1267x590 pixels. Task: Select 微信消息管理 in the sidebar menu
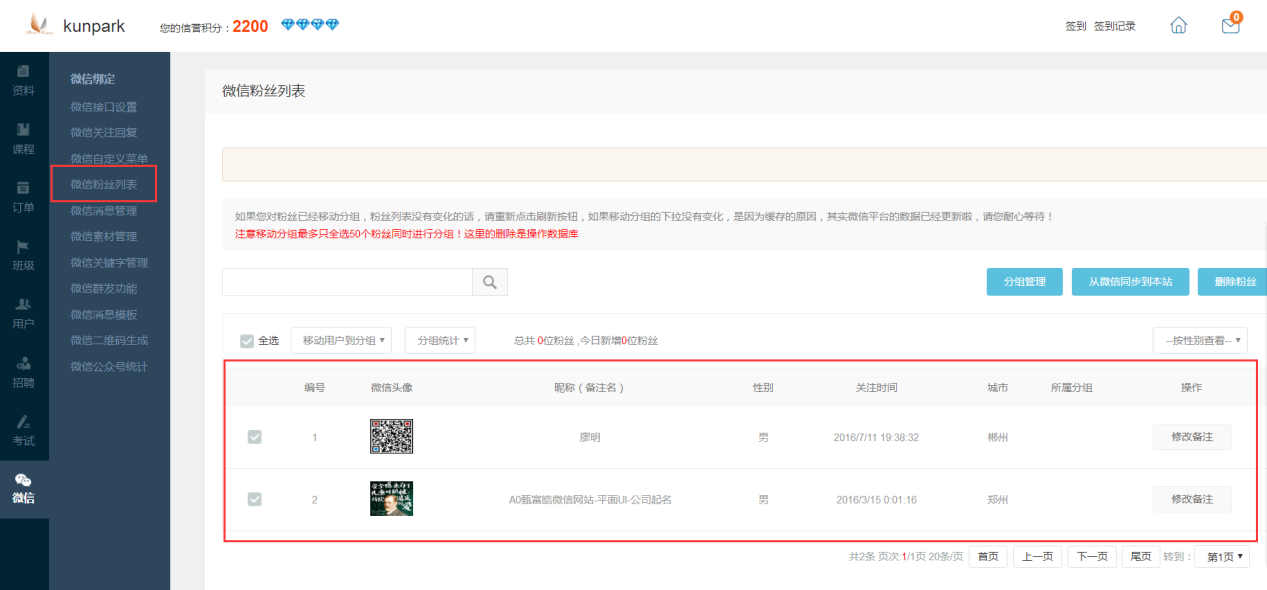click(105, 210)
